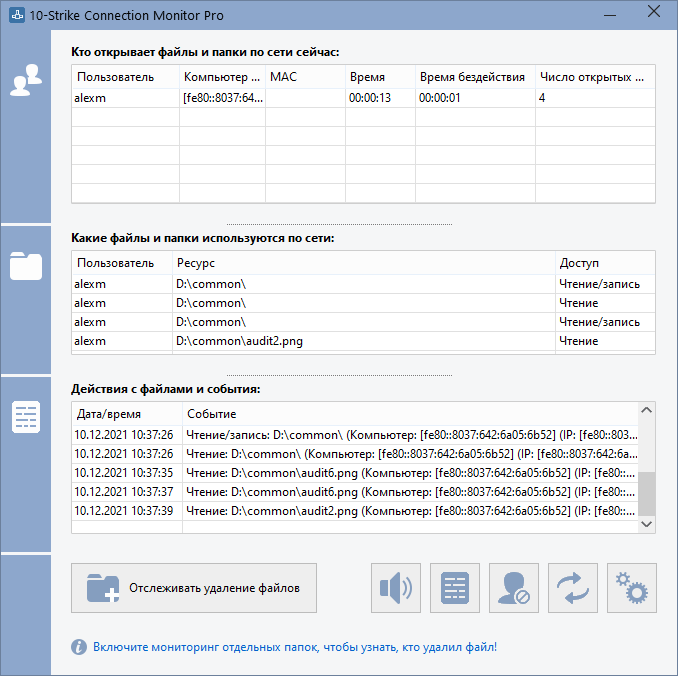Click the 'Действия с файлами и события' heading
Viewport: 678px width, 676px height.
tap(166, 389)
